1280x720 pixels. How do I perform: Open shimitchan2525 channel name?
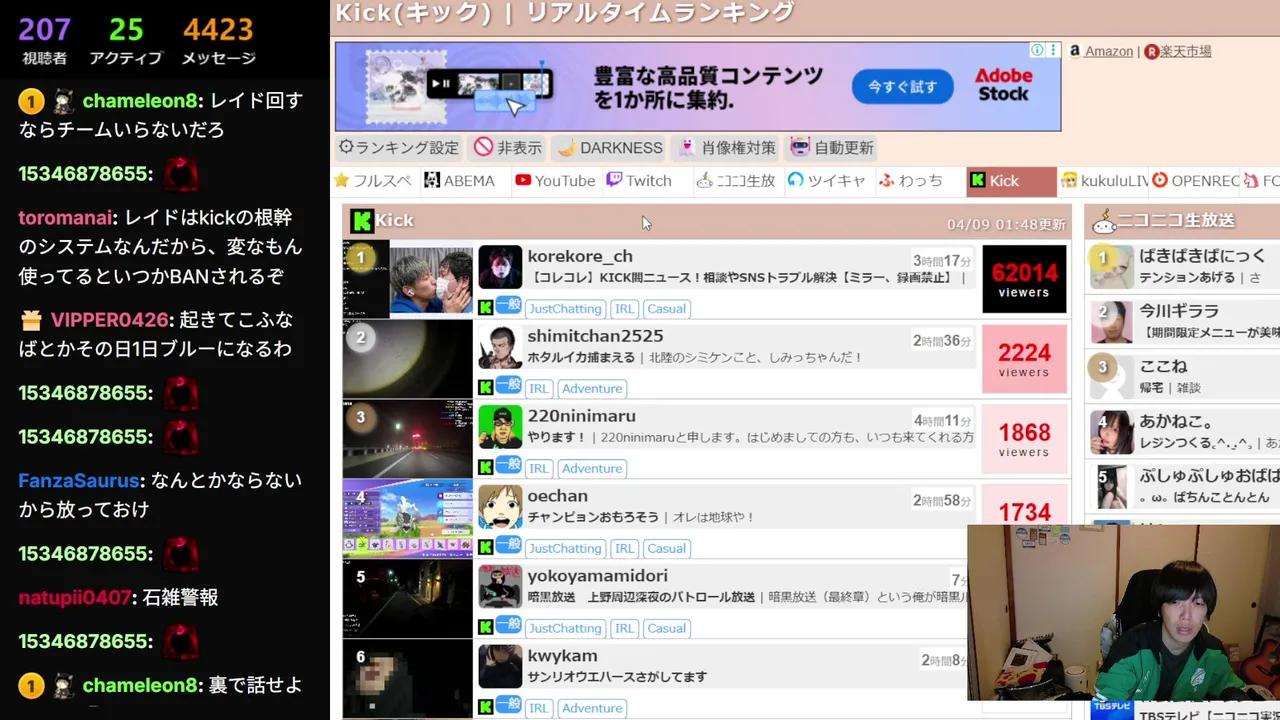point(595,336)
